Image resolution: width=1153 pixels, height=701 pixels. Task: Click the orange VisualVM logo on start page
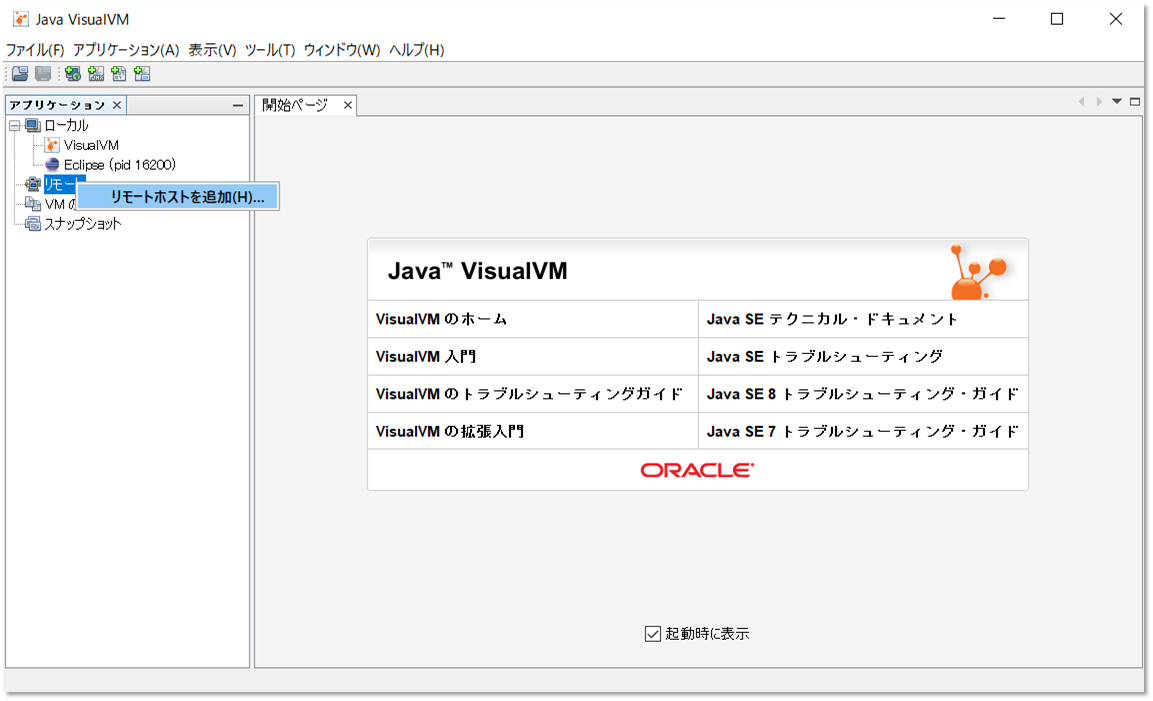coord(982,268)
